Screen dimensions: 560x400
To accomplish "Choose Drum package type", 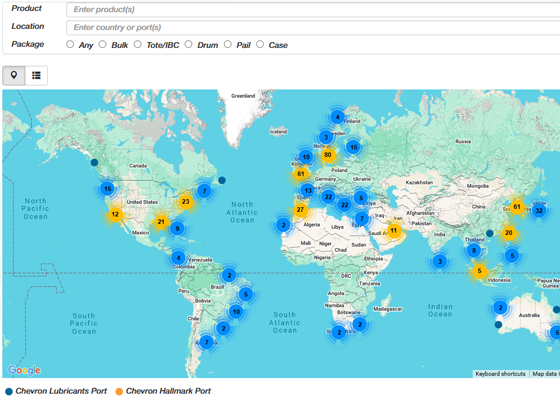I will (189, 44).
